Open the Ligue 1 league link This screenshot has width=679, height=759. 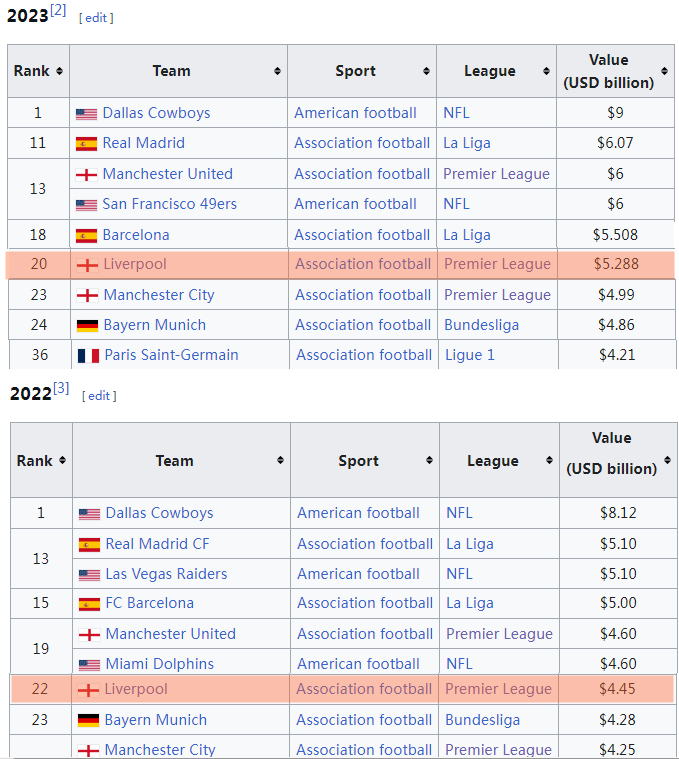point(470,355)
